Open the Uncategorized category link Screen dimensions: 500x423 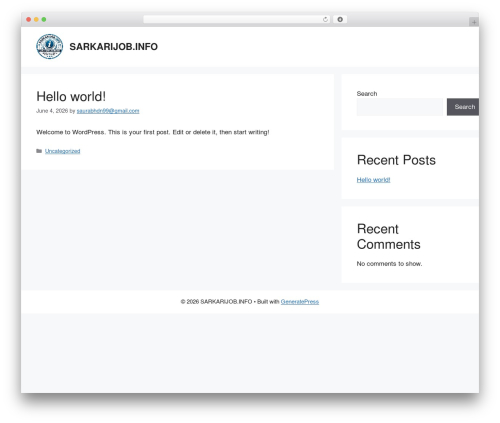coord(63,151)
